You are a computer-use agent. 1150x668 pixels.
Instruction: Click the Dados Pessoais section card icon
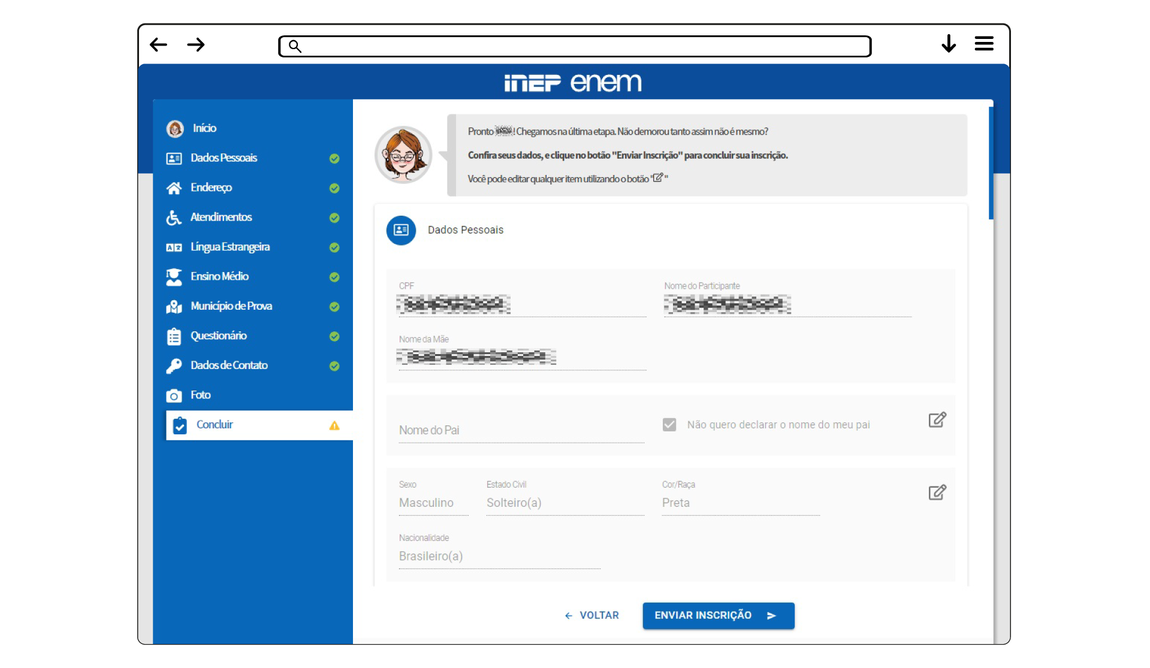(401, 230)
